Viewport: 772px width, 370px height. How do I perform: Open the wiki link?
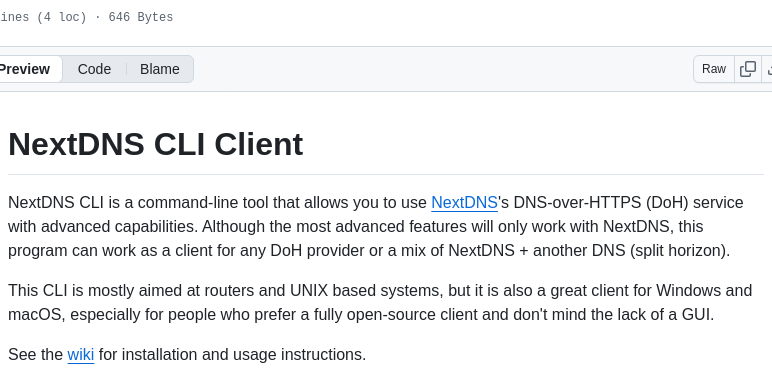point(81,354)
